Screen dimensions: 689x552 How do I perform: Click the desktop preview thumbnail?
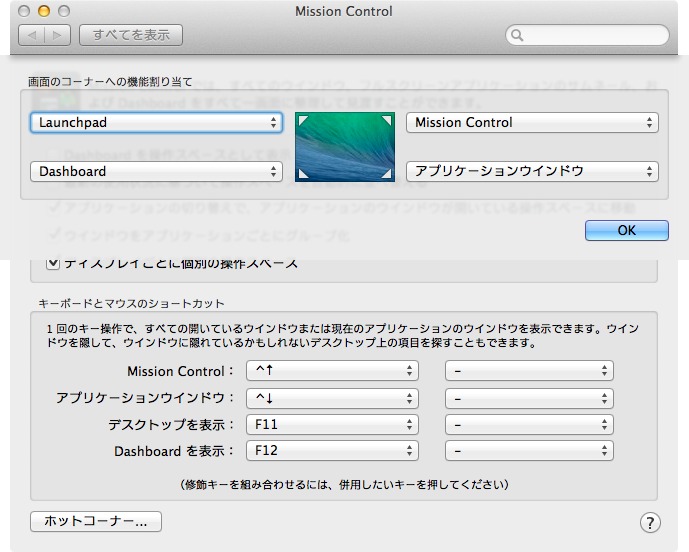345,147
